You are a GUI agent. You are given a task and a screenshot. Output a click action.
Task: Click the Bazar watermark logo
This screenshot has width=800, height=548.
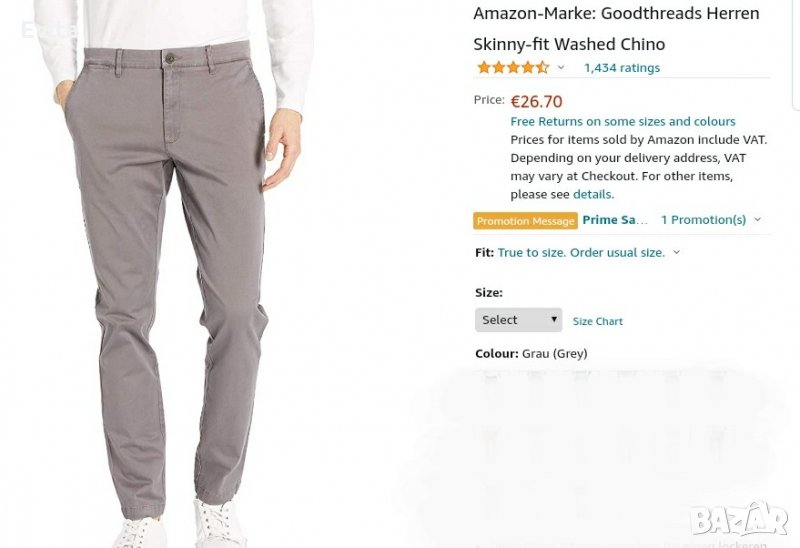click(739, 518)
